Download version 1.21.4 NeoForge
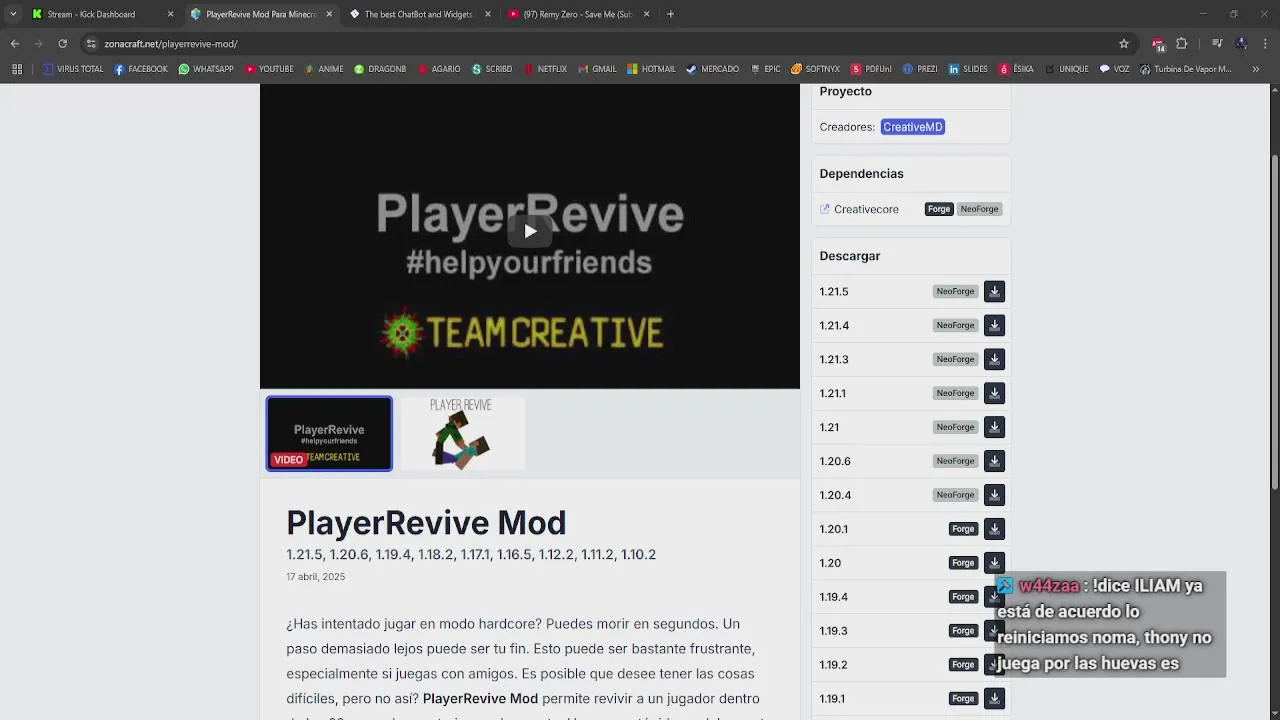The image size is (1280, 720). pyautogui.click(x=994, y=325)
